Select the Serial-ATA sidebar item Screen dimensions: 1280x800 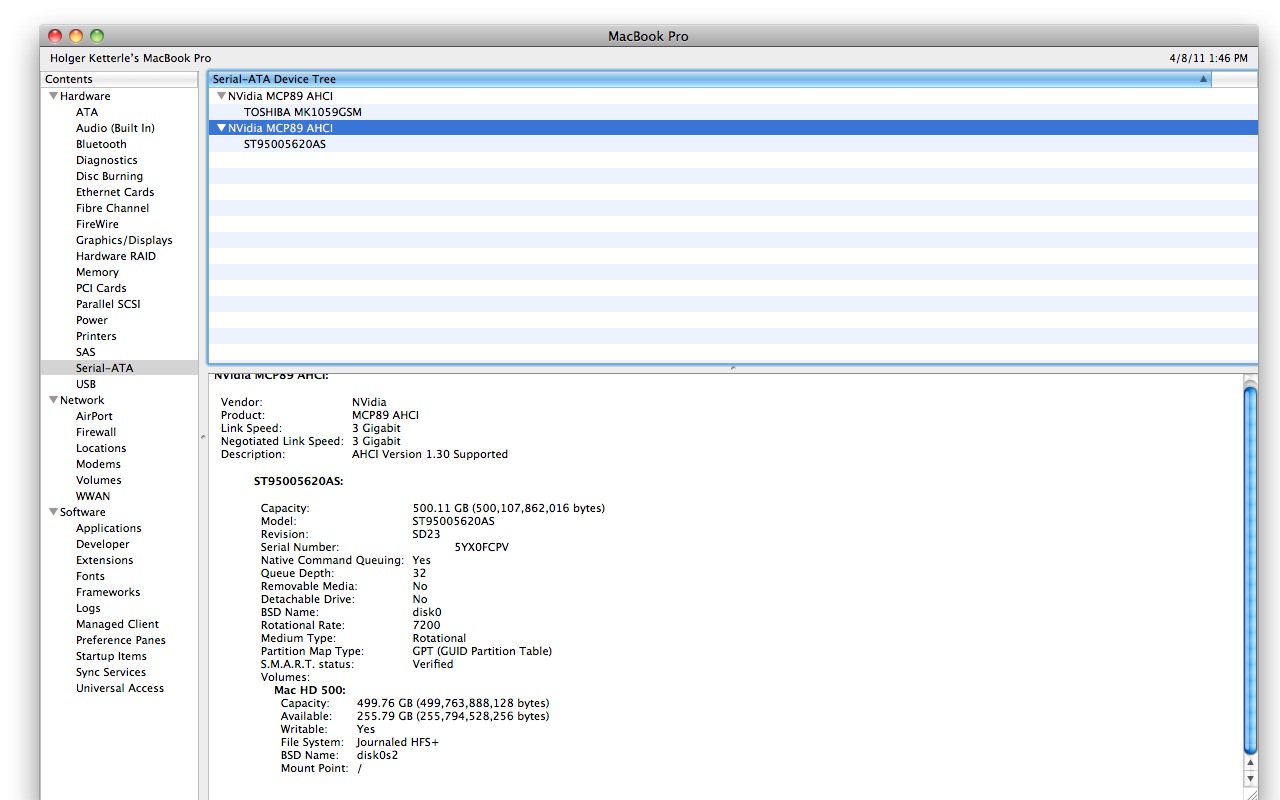104,368
